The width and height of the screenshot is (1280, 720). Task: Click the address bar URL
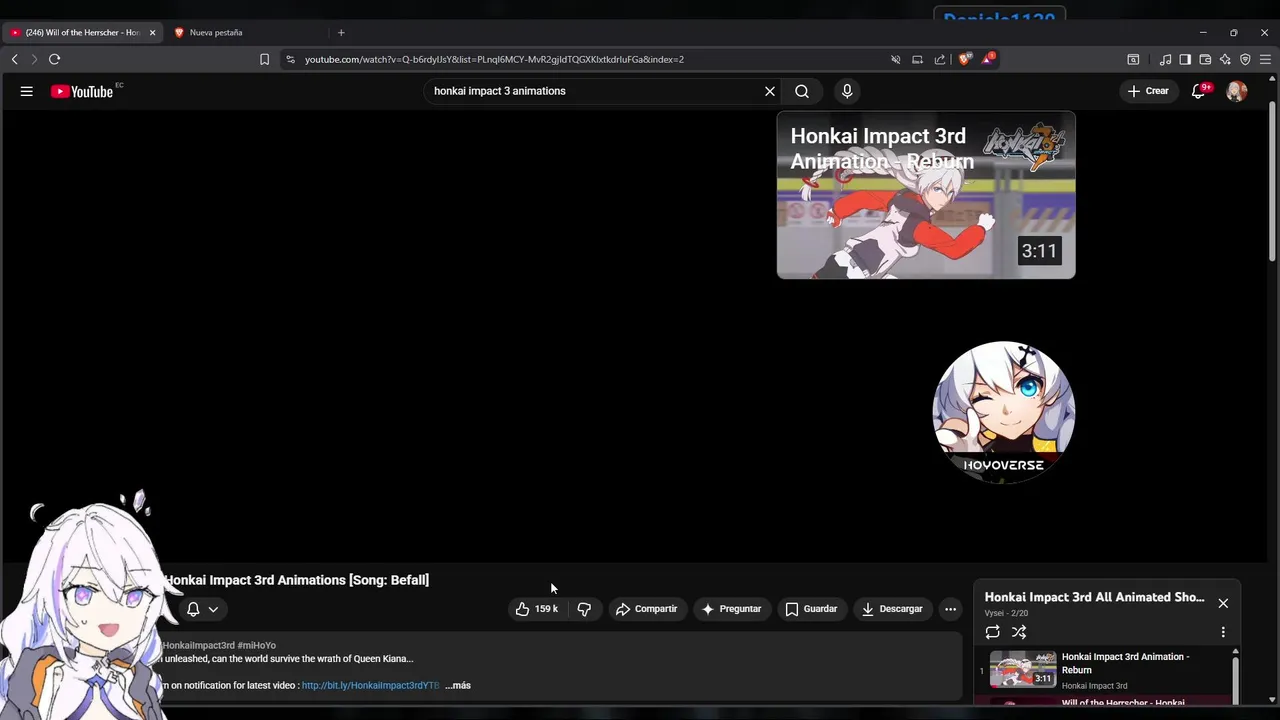(494, 59)
